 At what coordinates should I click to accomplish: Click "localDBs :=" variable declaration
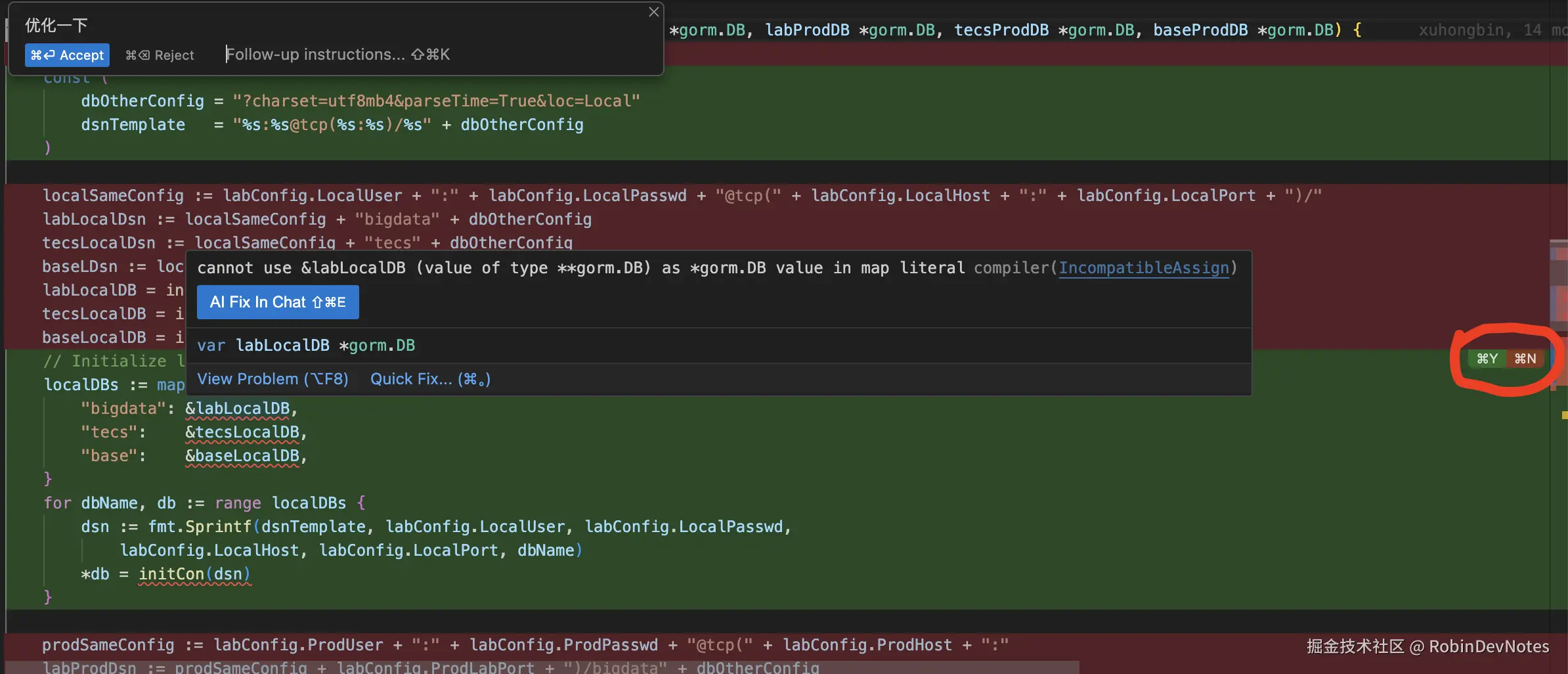[96, 385]
